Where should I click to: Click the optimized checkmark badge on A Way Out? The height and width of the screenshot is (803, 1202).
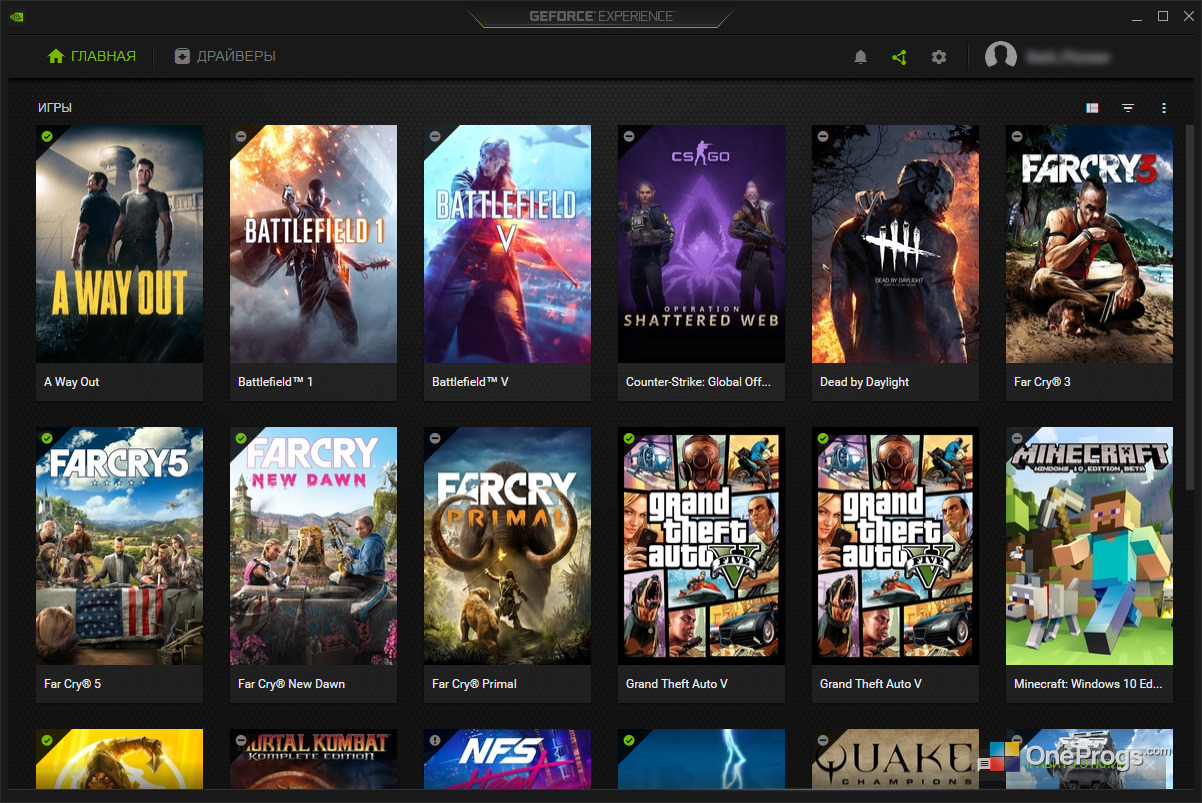(47, 136)
